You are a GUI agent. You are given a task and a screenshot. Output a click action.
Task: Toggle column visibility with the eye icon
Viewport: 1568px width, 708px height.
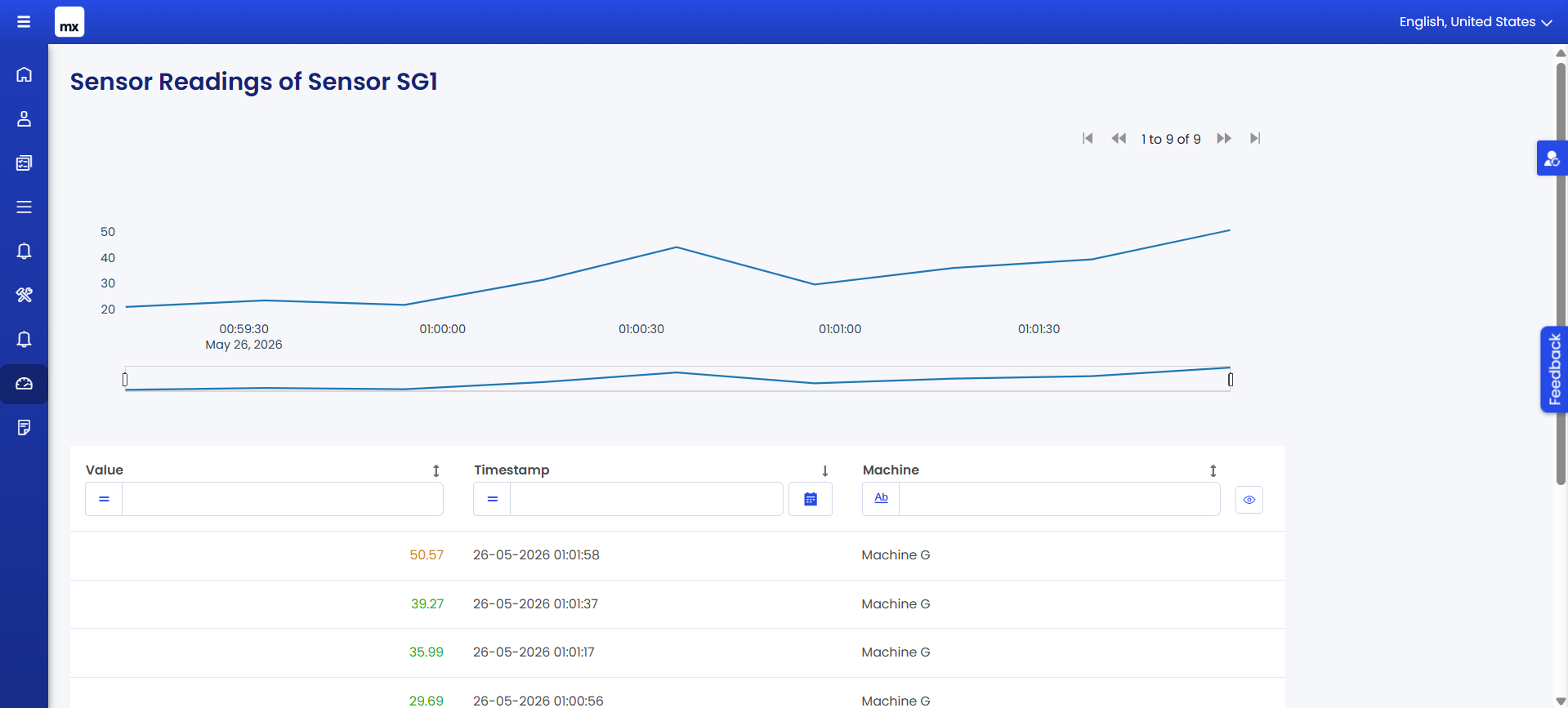click(x=1249, y=500)
